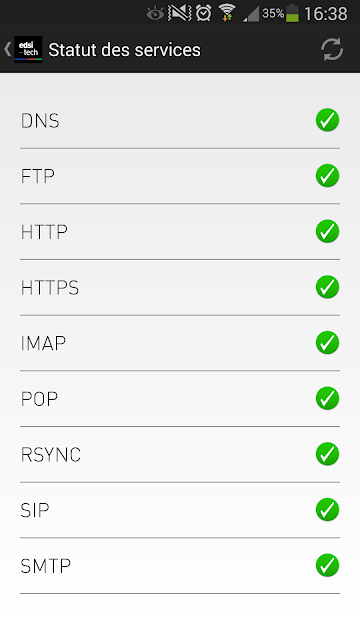Tap the refresh icon in the header
Image resolution: width=360 pixels, height=640 pixels.
pos(332,50)
